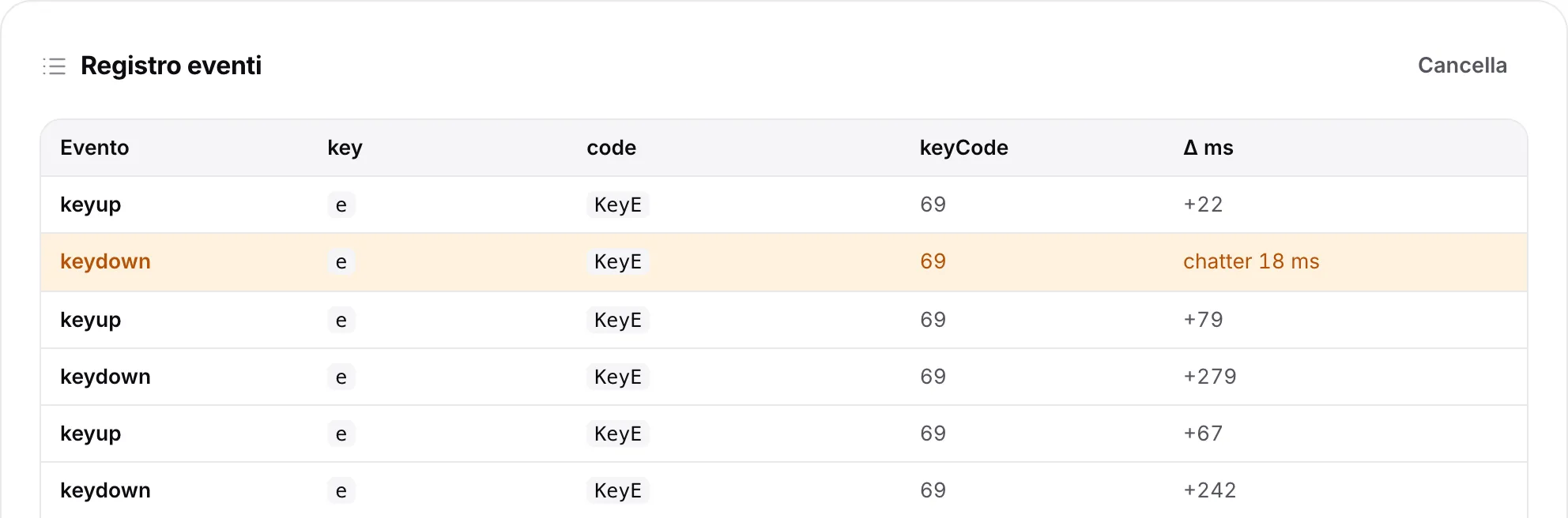Click the e key badge in the +242 row
The image size is (1568, 518).
pos(341,490)
